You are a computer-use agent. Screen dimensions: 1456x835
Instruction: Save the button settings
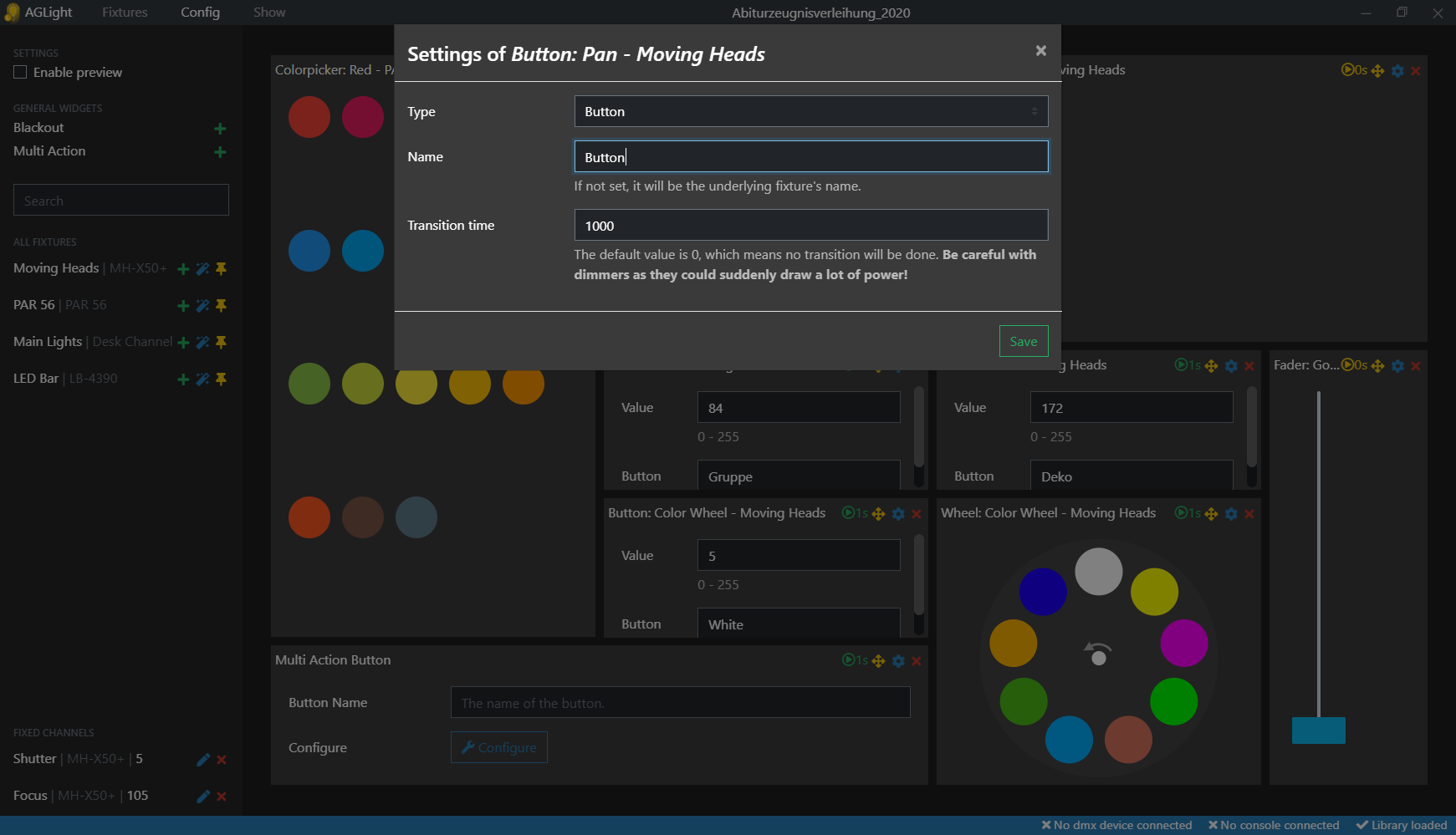point(1024,341)
